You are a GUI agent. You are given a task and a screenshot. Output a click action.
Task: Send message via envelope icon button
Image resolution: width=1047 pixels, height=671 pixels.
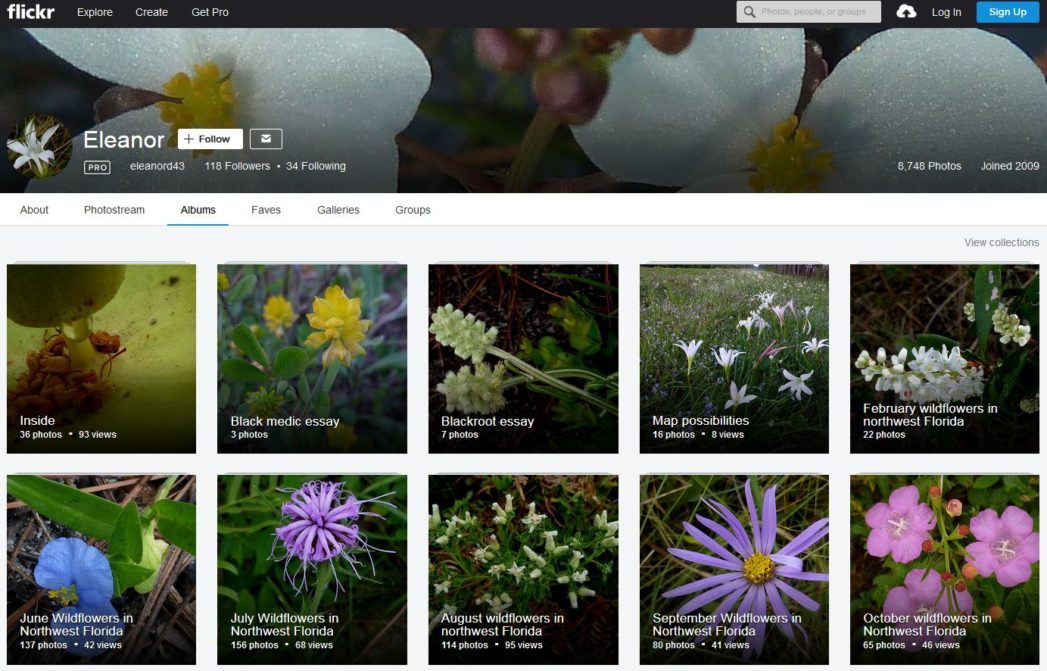(266, 139)
